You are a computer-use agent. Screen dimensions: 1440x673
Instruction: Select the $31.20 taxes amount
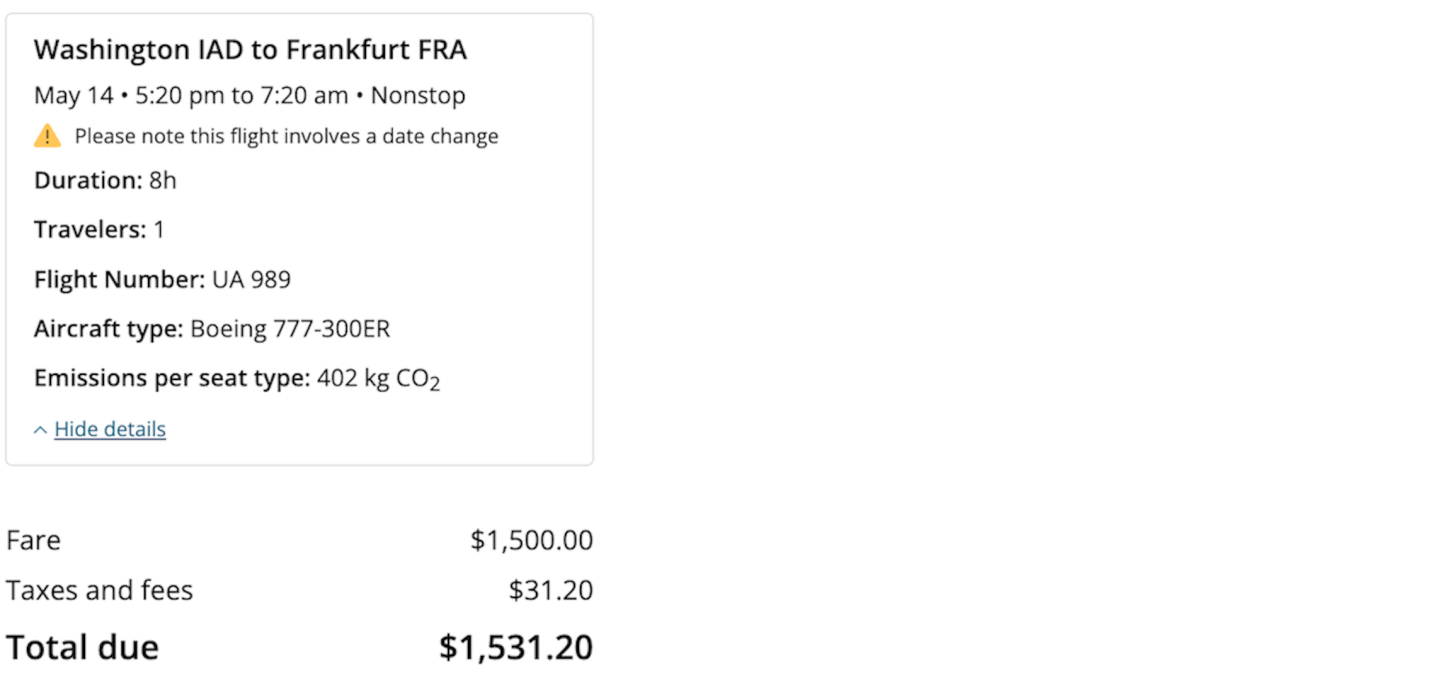pos(550,590)
